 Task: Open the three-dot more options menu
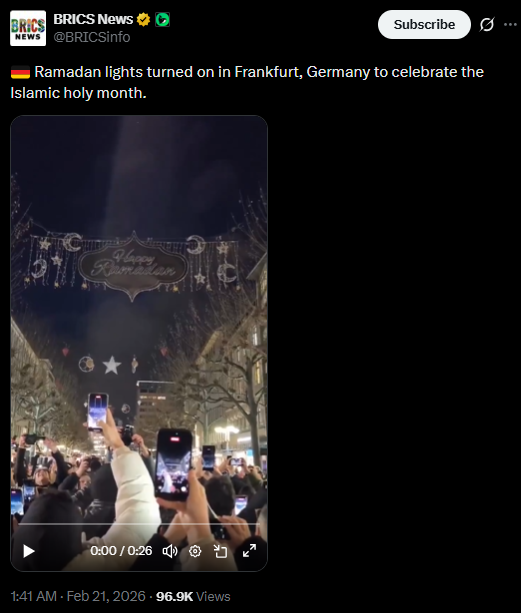point(510,25)
